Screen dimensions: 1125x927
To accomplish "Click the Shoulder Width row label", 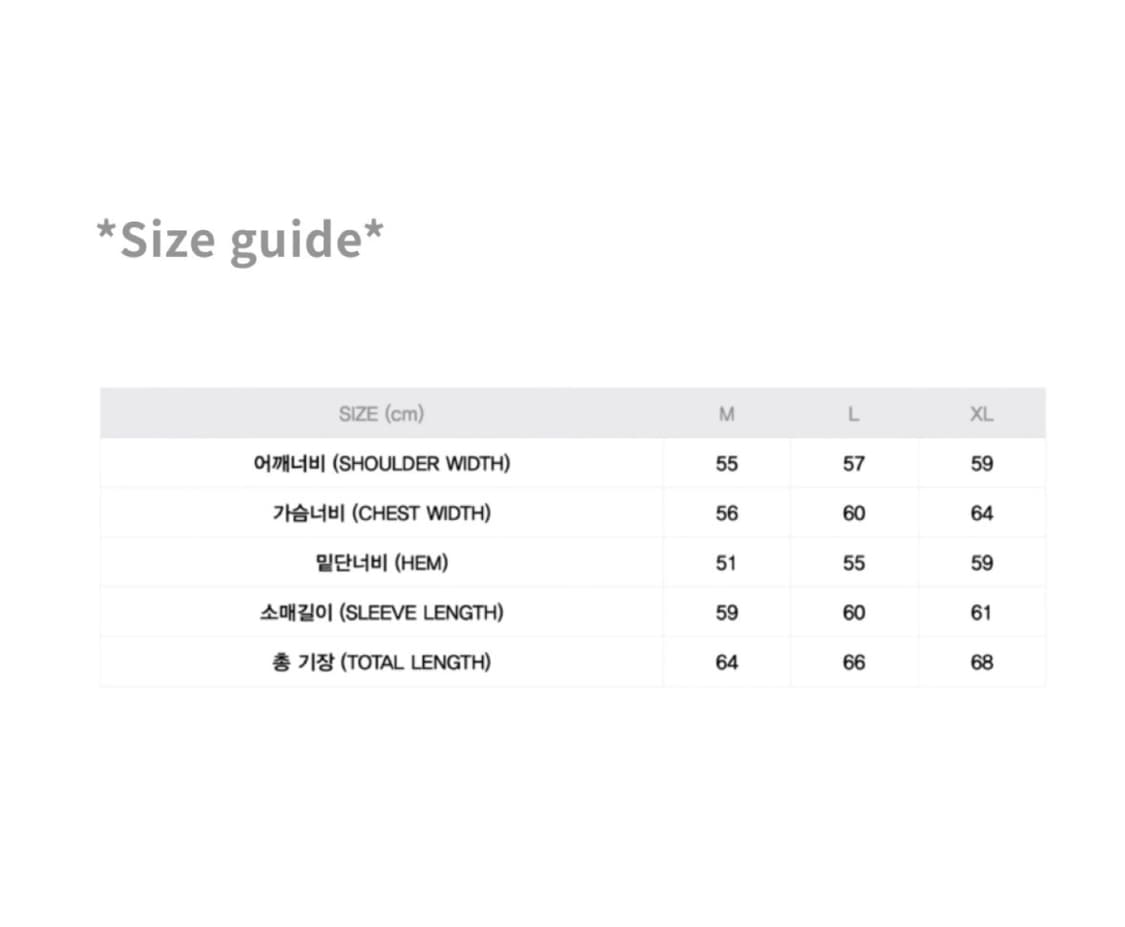I will 382,464.
